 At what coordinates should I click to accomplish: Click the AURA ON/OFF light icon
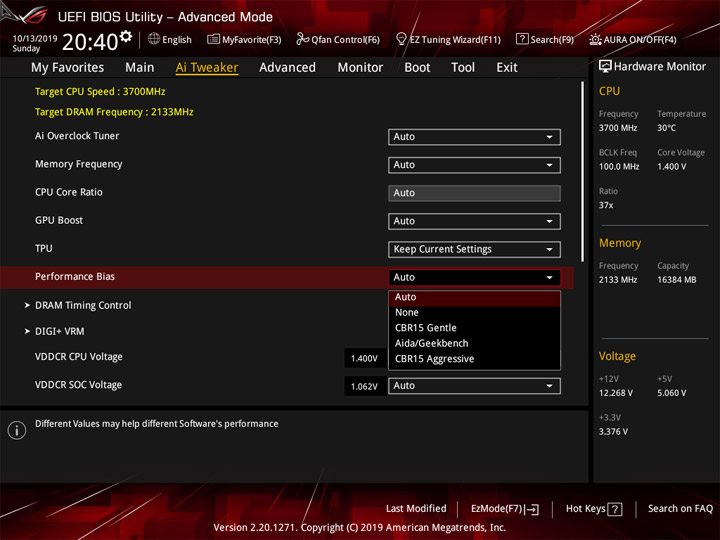click(x=595, y=39)
